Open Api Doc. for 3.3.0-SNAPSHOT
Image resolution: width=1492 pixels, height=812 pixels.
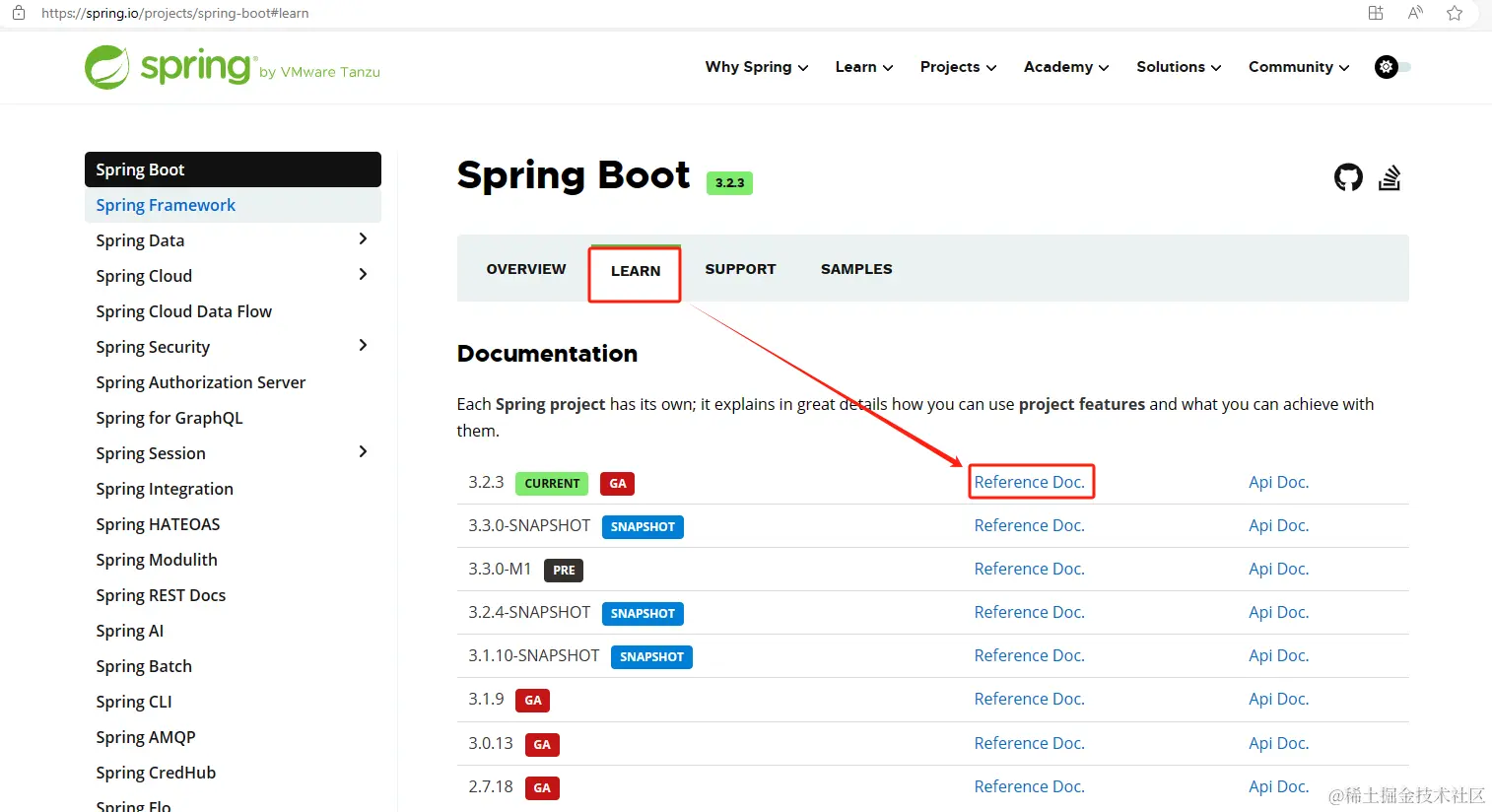click(1279, 525)
